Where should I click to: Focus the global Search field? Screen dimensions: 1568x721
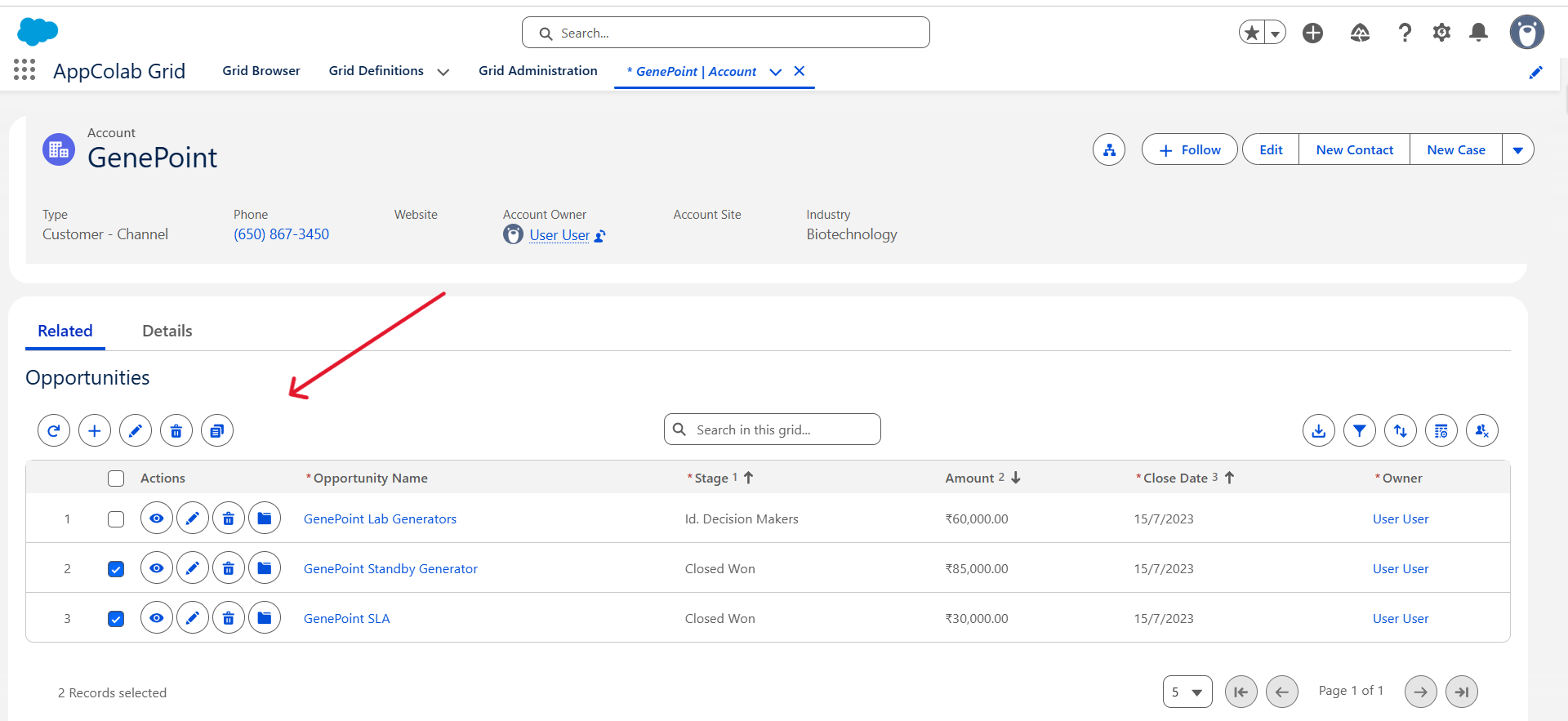click(x=726, y=33)
